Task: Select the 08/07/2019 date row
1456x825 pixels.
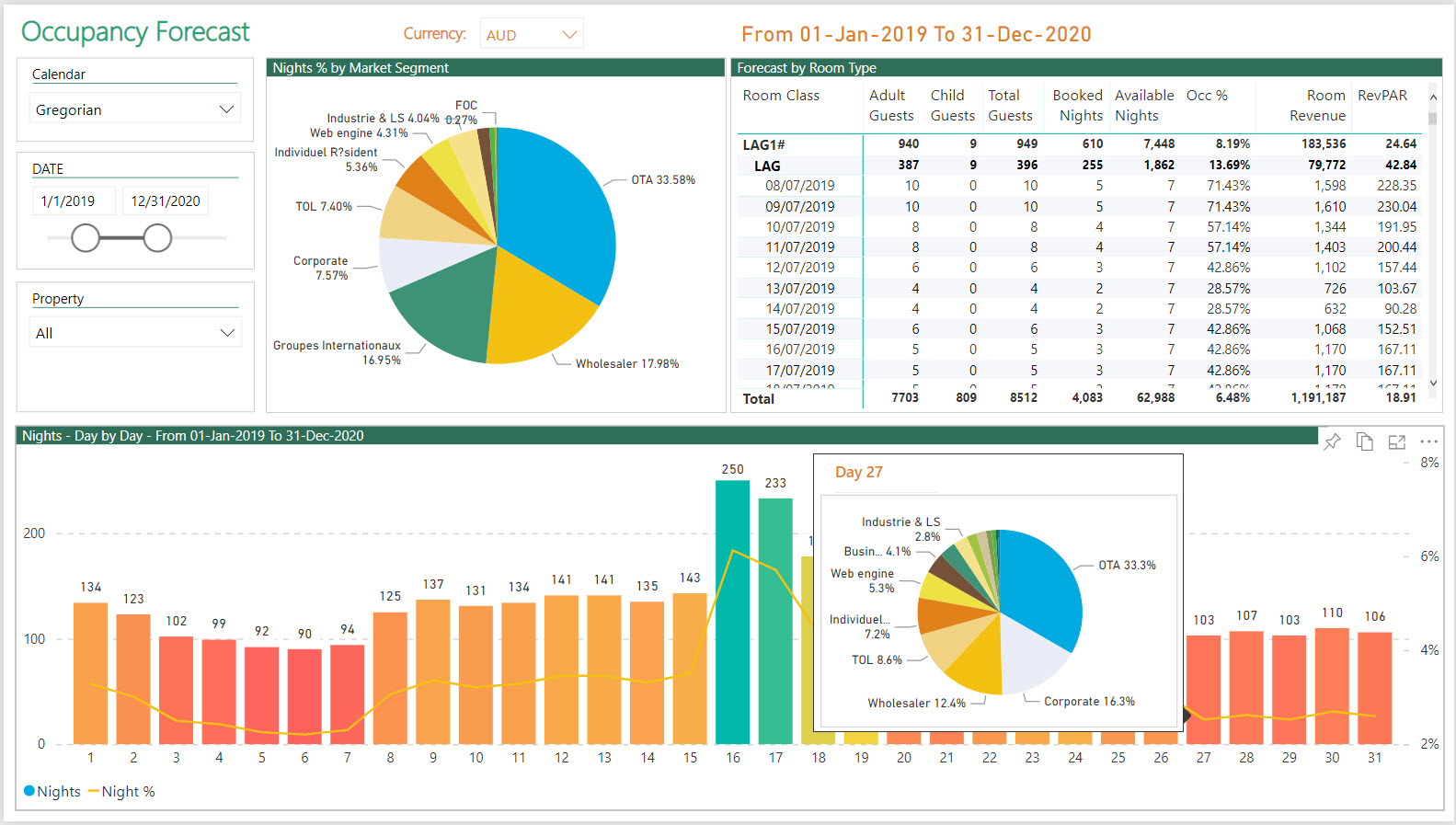Action: click(x=799, y=186)
